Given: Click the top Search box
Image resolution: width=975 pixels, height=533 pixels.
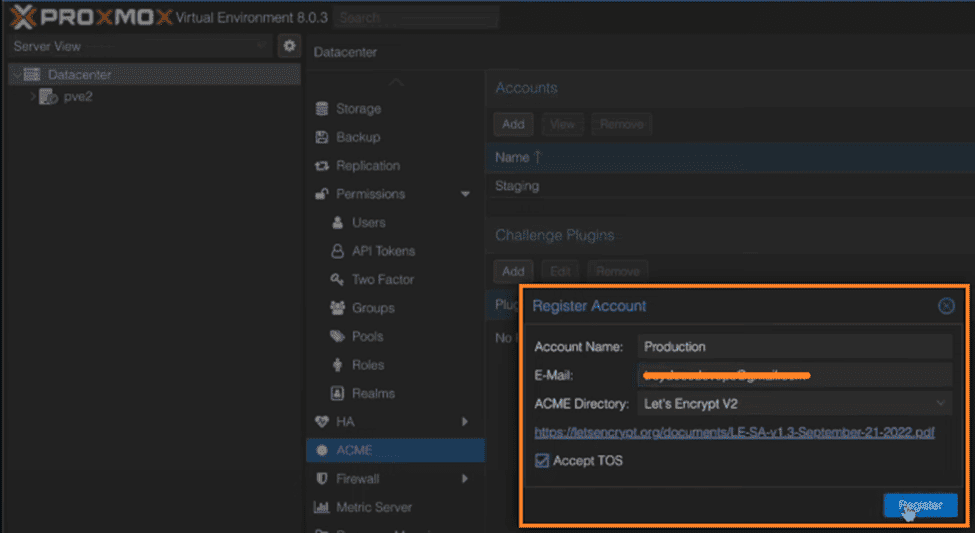Looking at the screenshot, I should coord(416,17).
